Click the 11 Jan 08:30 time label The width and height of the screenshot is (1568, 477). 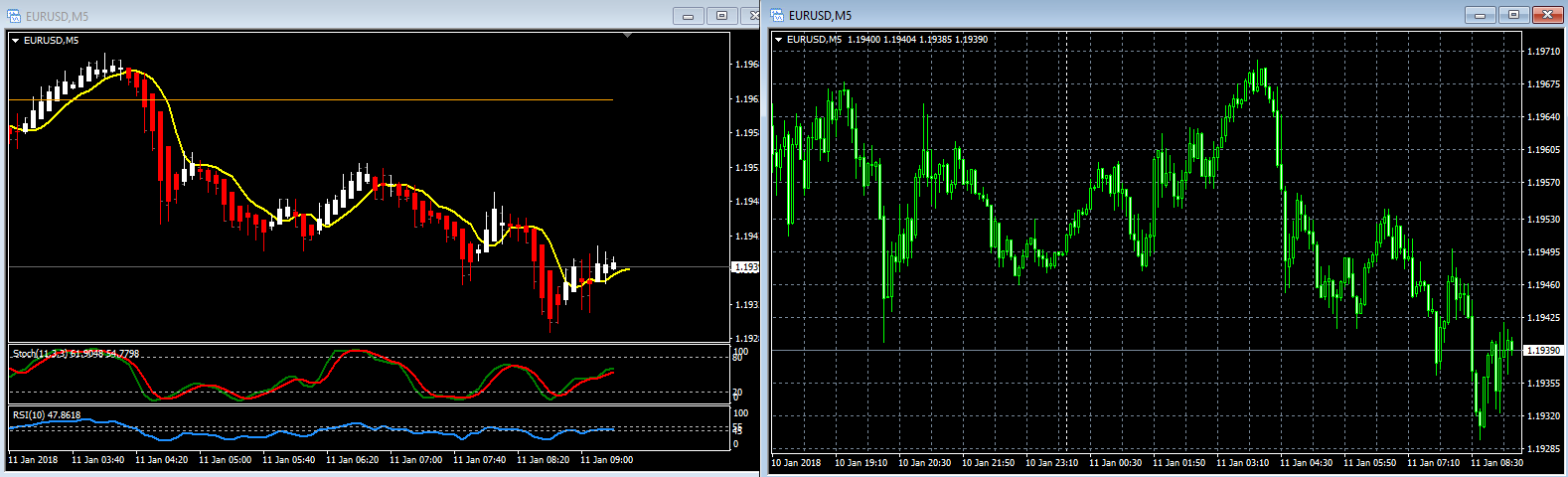pos(1496,463)
